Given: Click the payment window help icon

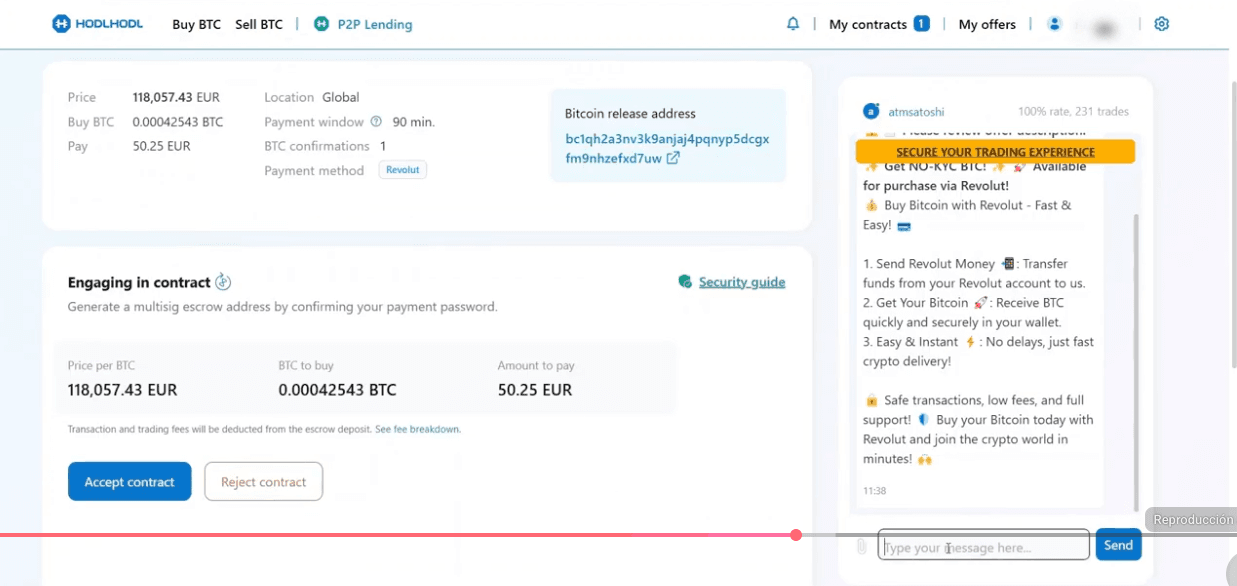Looking at the screenshot, I should click(x=376, y=122).
